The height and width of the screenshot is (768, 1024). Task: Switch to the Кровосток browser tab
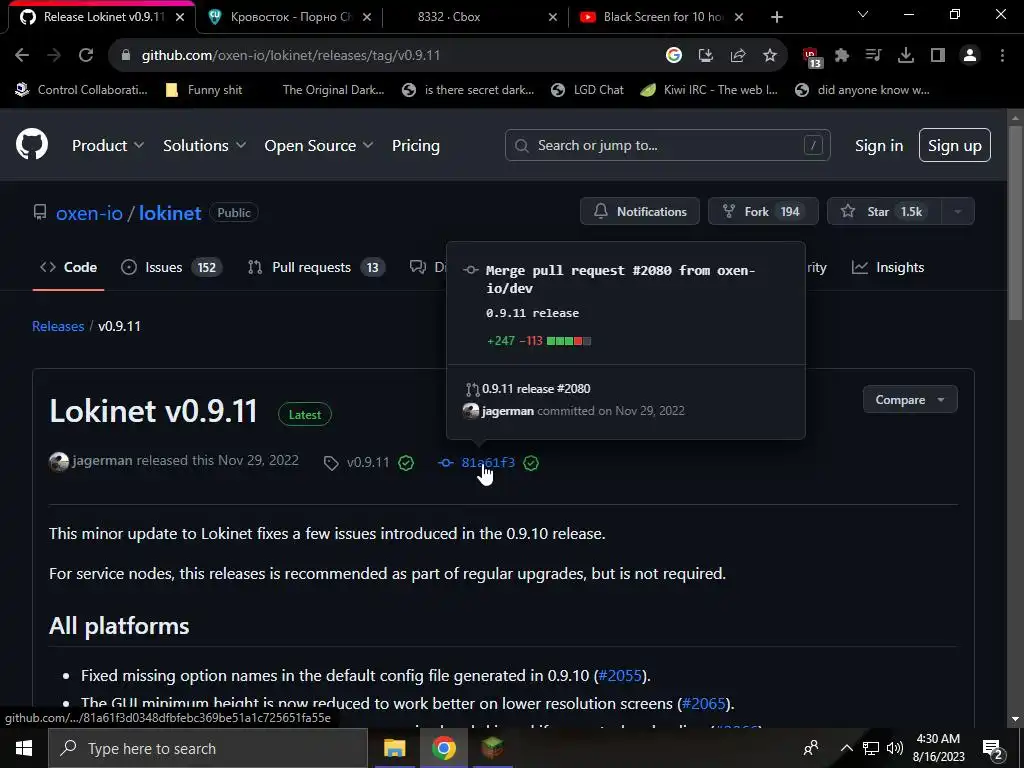(x=289, y=17)
